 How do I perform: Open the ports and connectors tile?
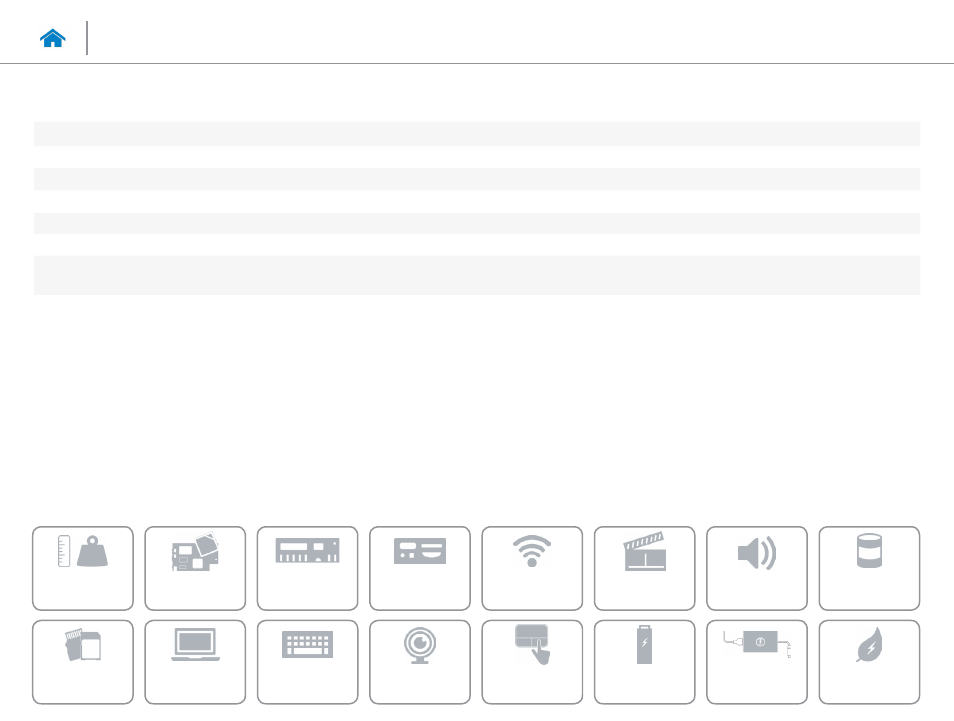(x=420, y=568)
